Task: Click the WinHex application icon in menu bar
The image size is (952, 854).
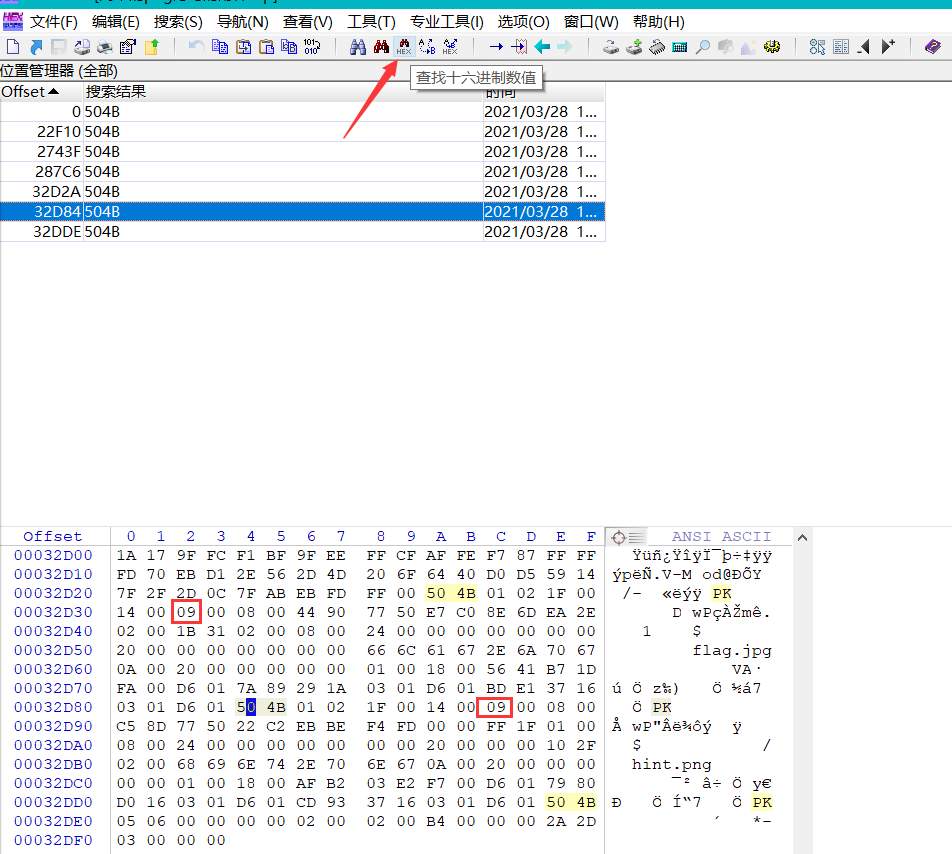Action: click(x=13, y=21)
